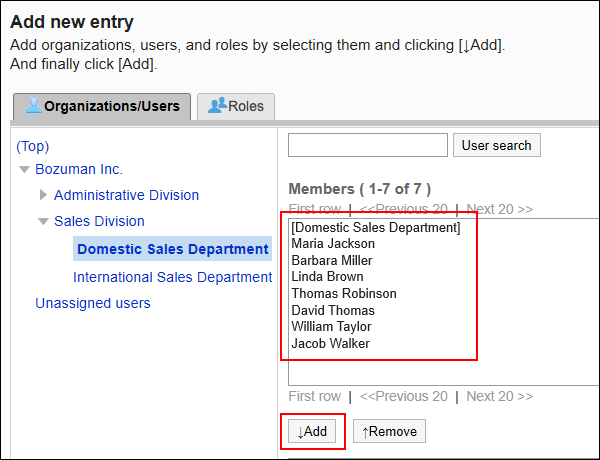Expand the Administrative Division node
Screen dimensions: 600x460
[x=43, y=195]
